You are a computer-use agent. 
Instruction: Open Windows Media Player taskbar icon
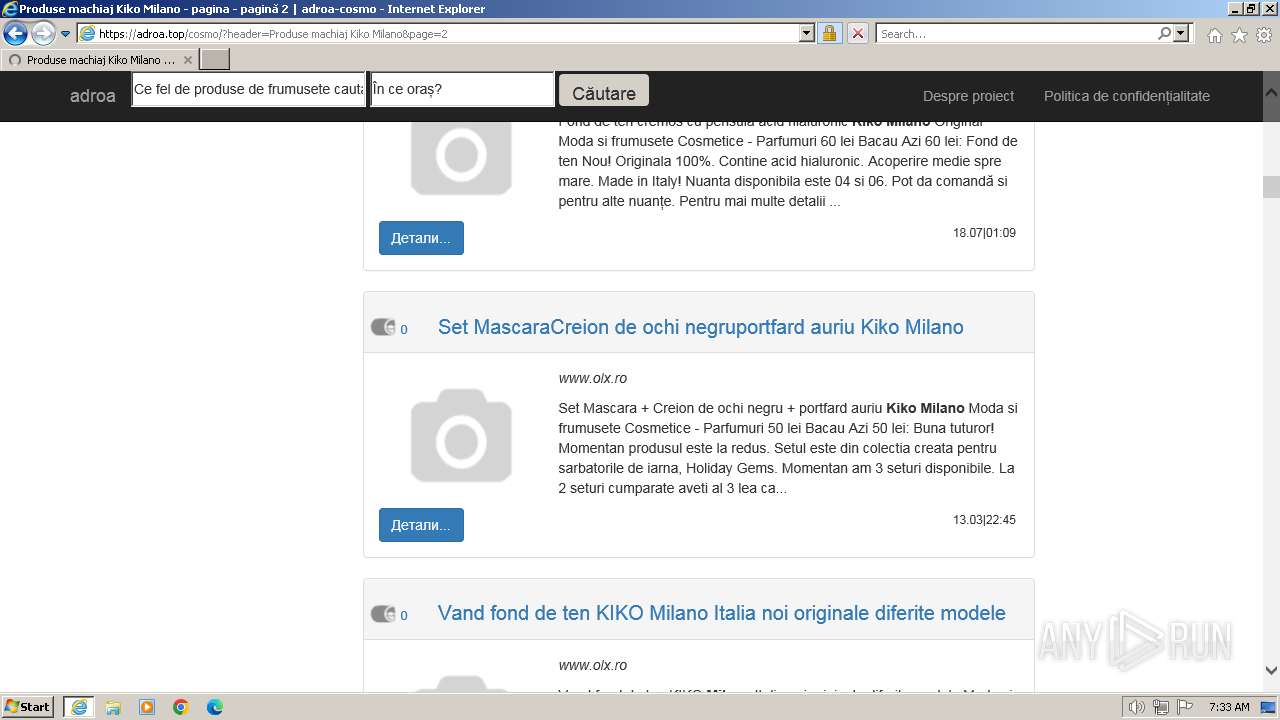(x=147, y=707)
